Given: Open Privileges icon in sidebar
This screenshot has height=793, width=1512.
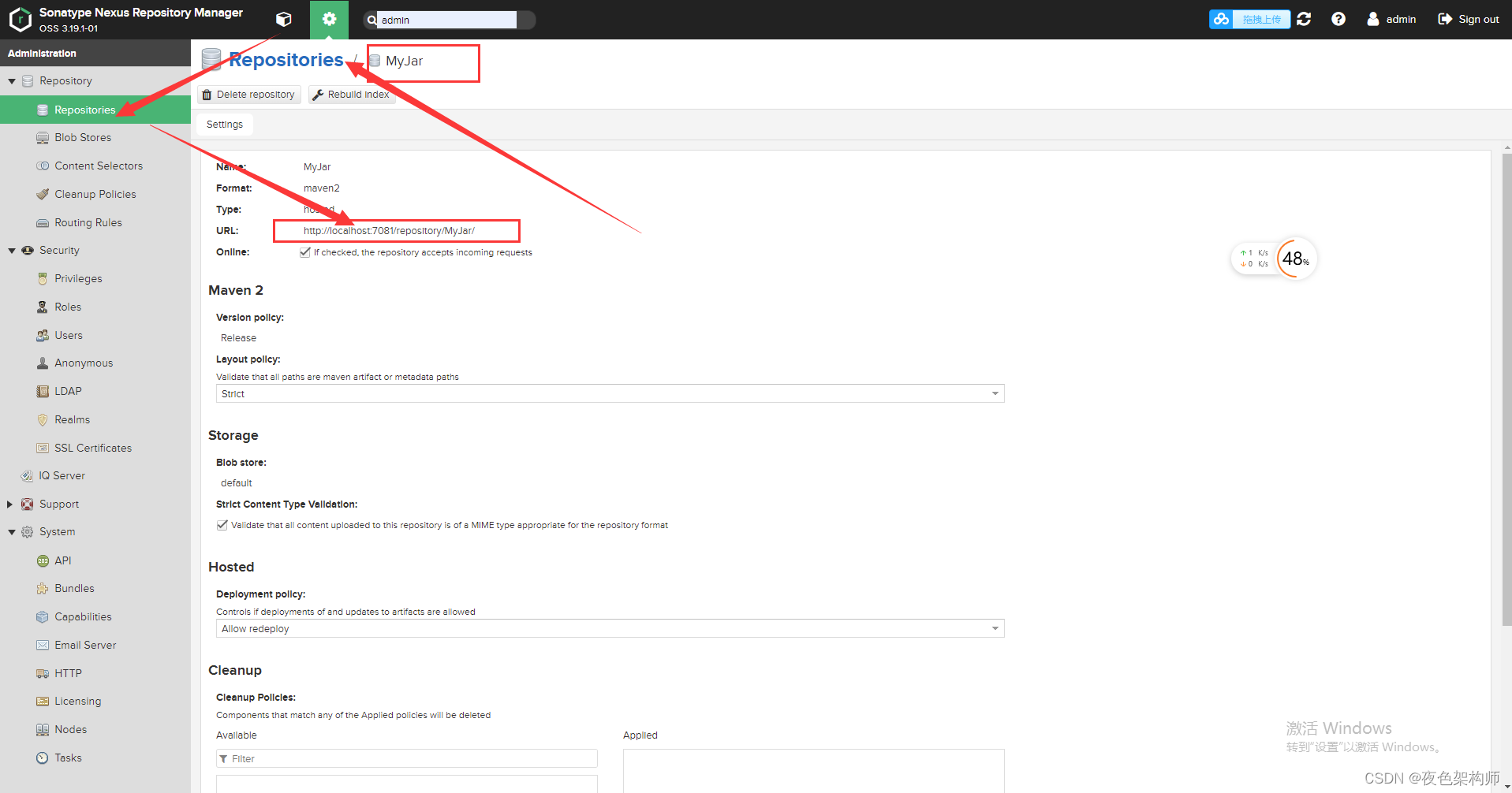Looking at the screenshot, I should click(x=43, y=279).
